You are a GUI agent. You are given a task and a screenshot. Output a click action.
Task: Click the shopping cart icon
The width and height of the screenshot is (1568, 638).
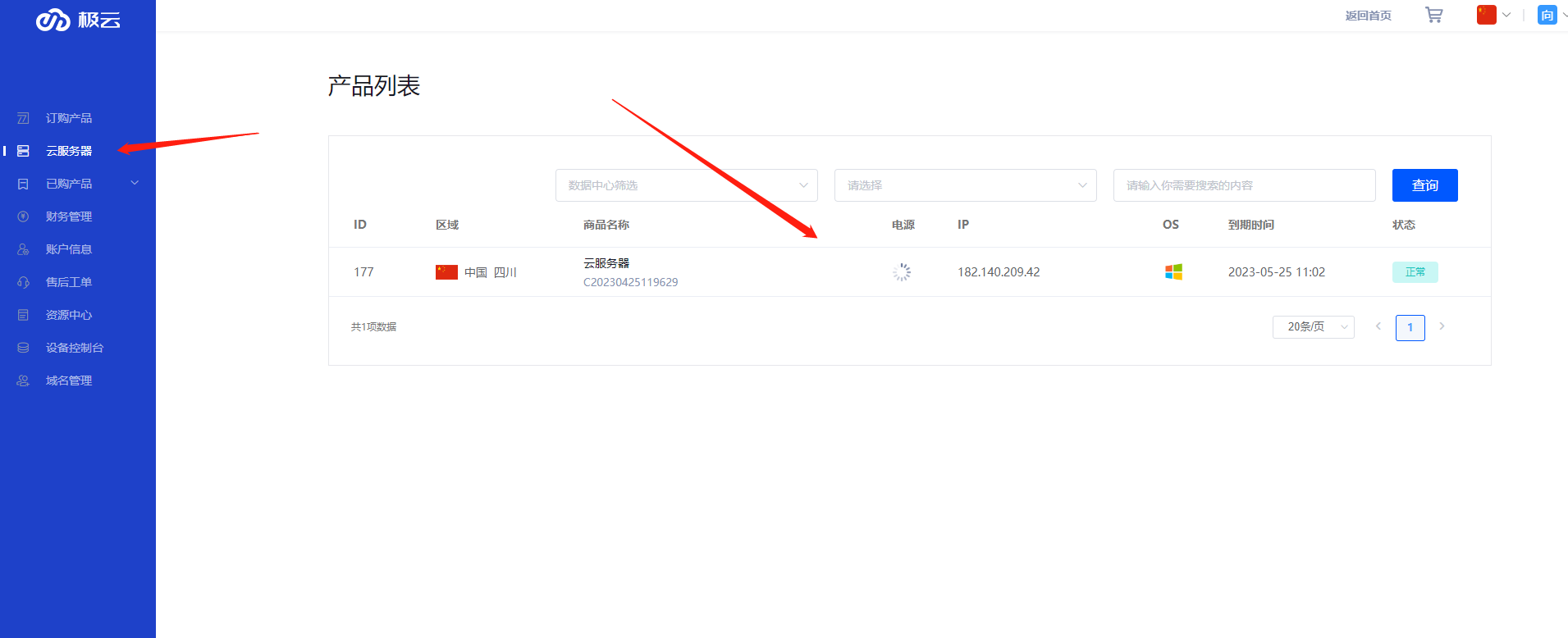click(x=1433, y=15)
